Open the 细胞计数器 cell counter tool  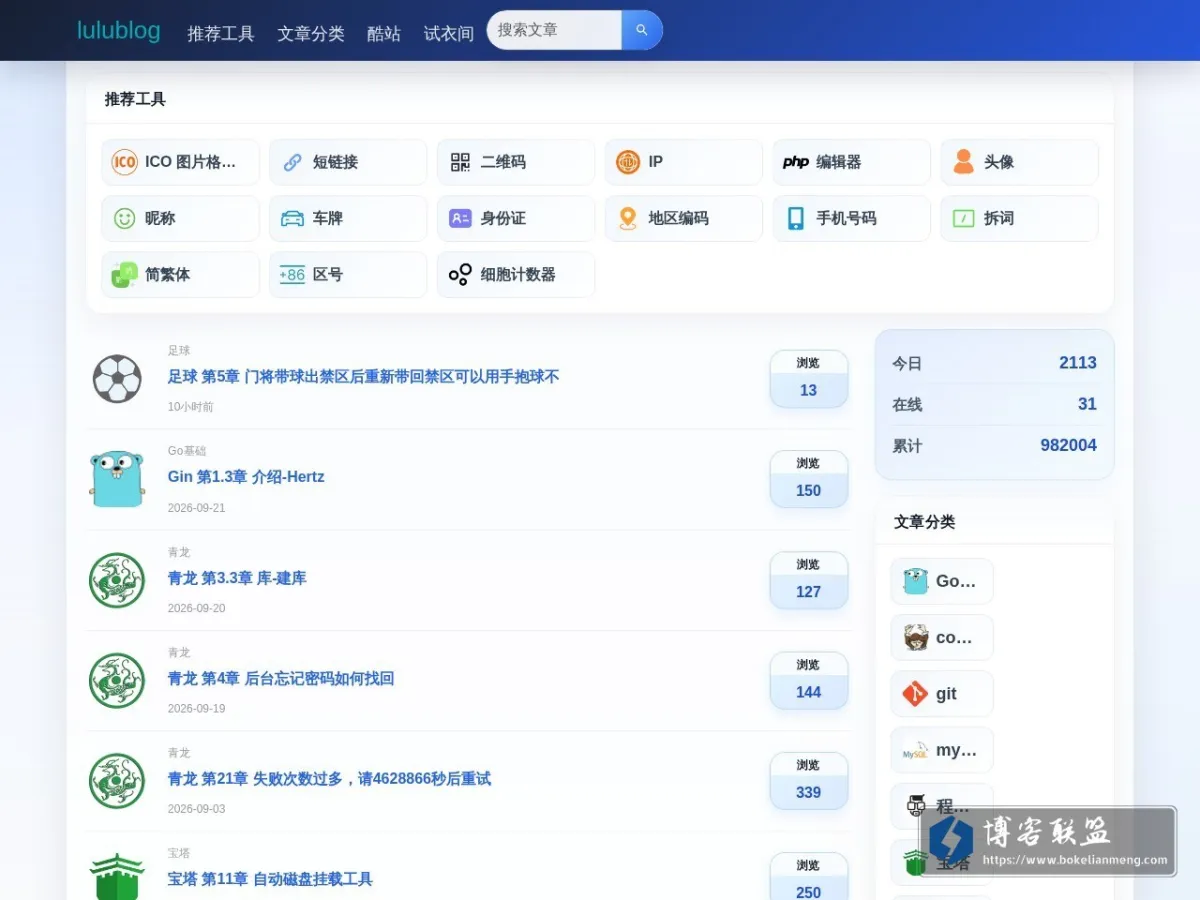pos(516,274)
